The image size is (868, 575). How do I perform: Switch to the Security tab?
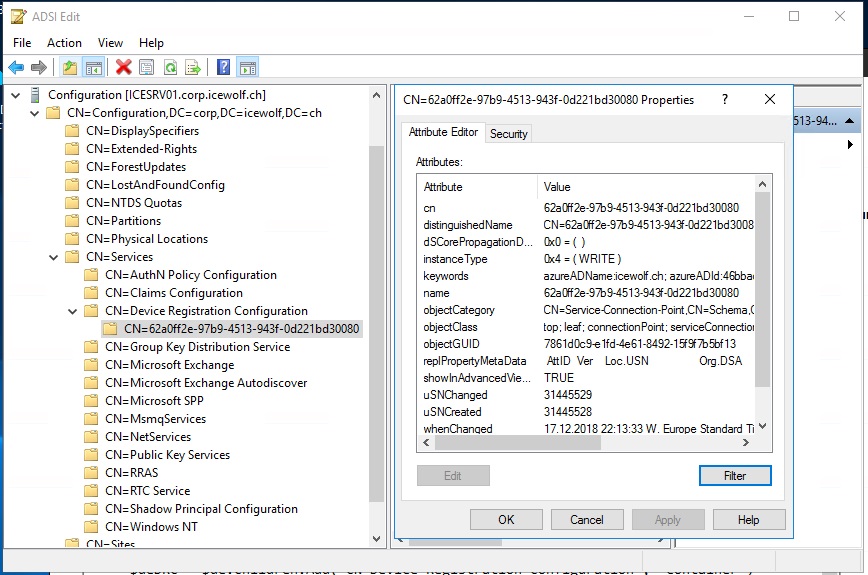pyautogui.click(x=509, y=134)
